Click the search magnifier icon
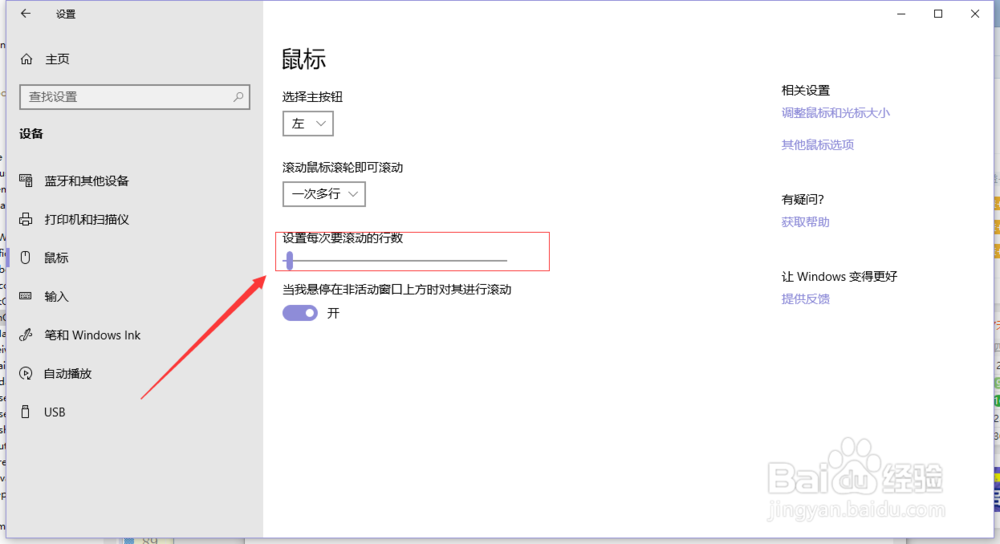 tap(238, 97)
